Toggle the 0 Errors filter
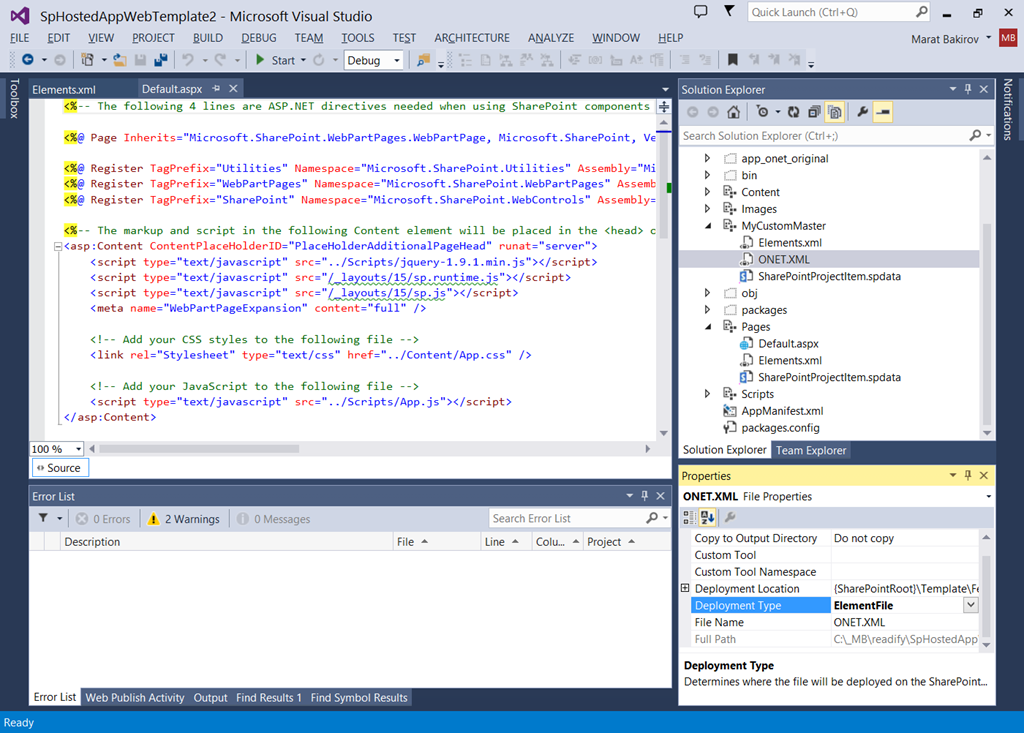1024x733 pixels. (103, 519)
